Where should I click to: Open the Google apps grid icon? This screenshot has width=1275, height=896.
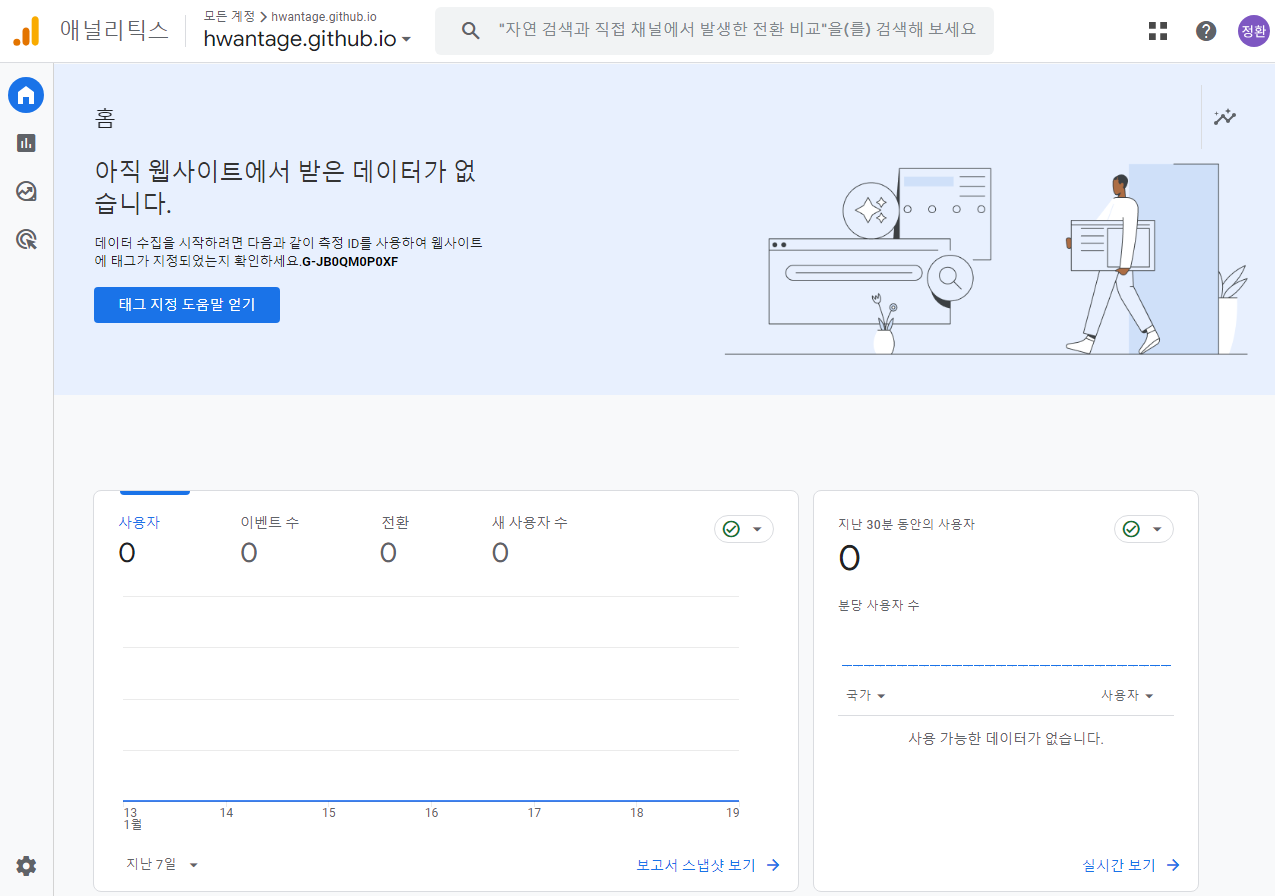pyautogui.click(x=1158, y=31)
